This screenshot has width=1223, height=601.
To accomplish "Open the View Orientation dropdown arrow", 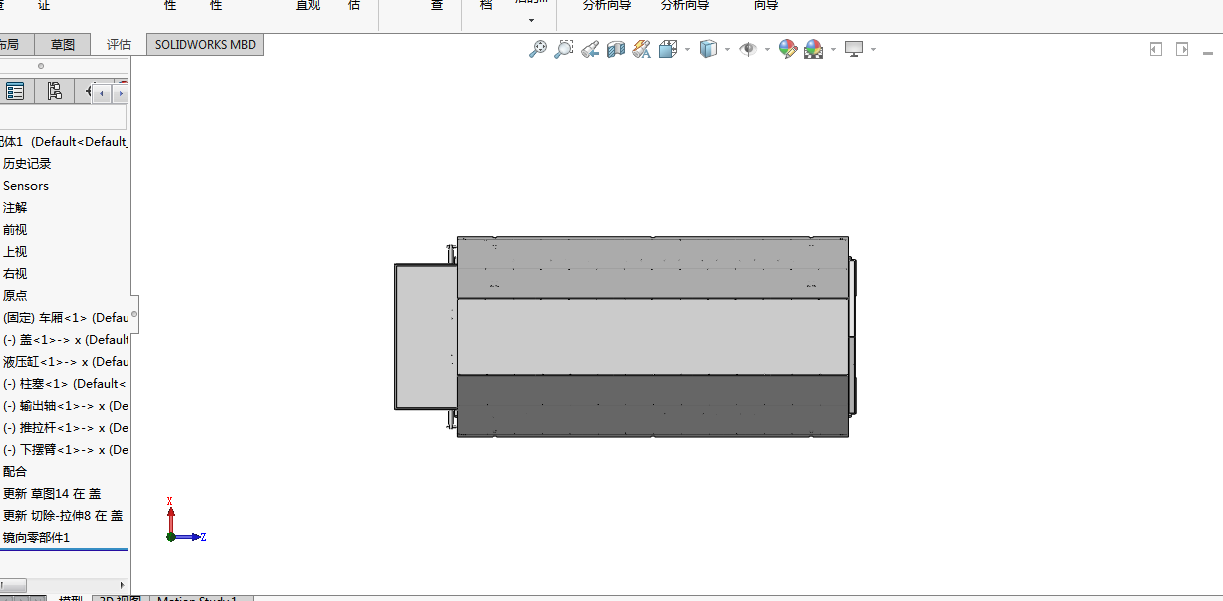I will (687, 49).
